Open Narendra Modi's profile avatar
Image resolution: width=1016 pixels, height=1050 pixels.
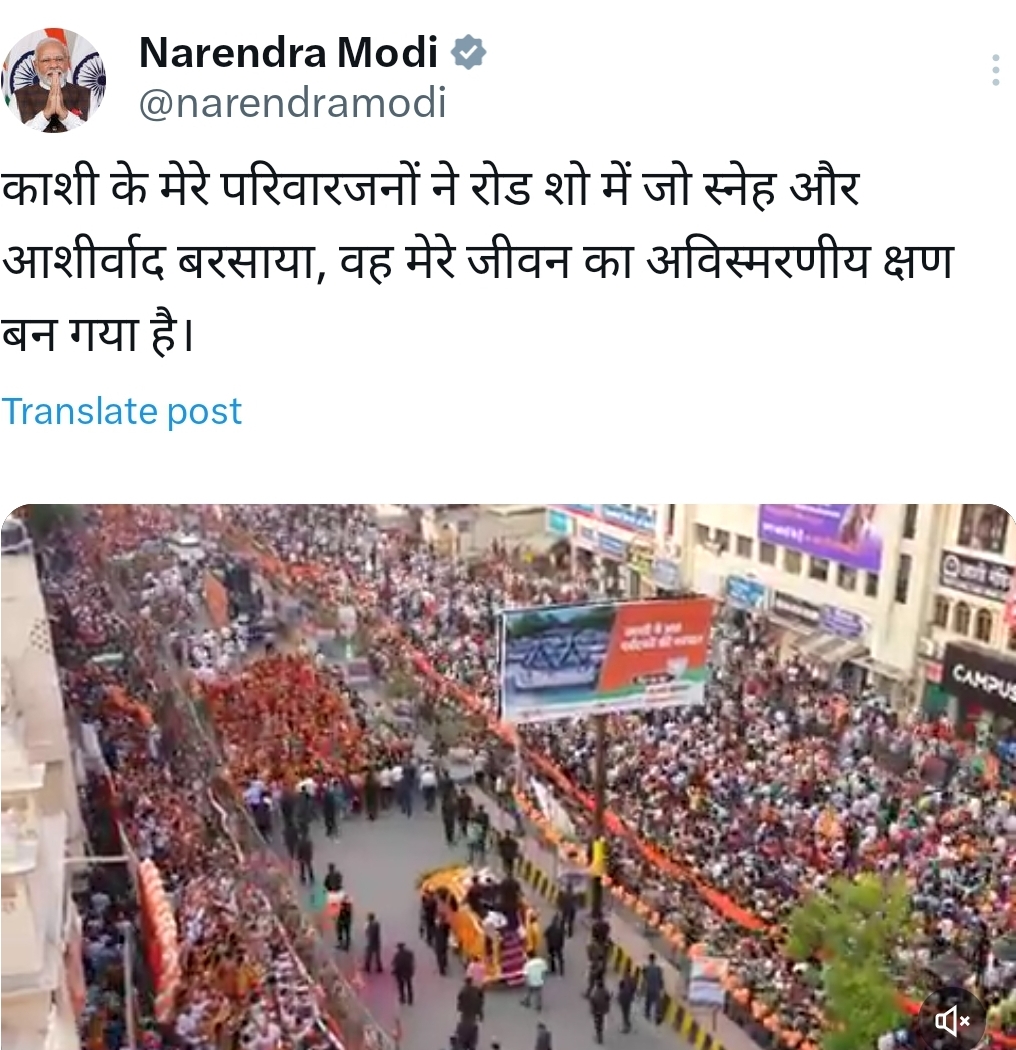point(54,79)
